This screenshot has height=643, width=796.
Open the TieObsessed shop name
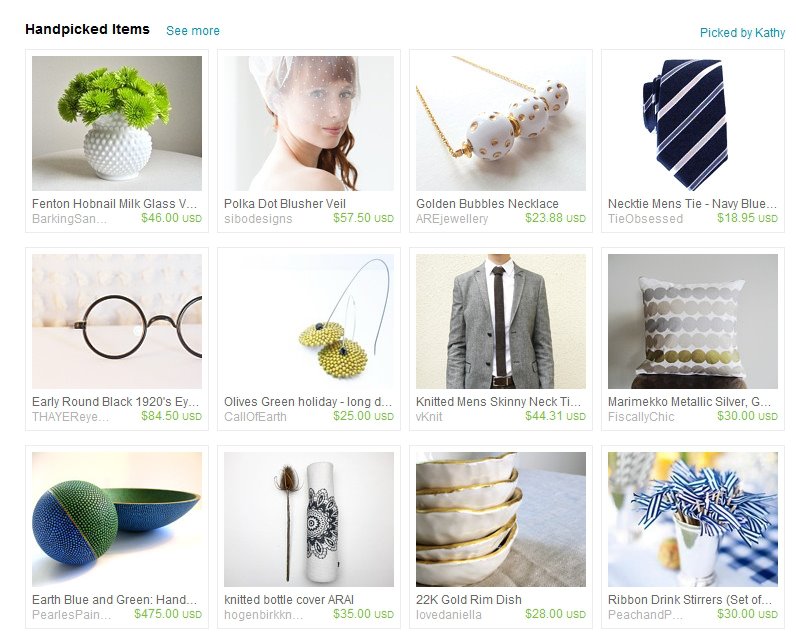tap(645, 219)
